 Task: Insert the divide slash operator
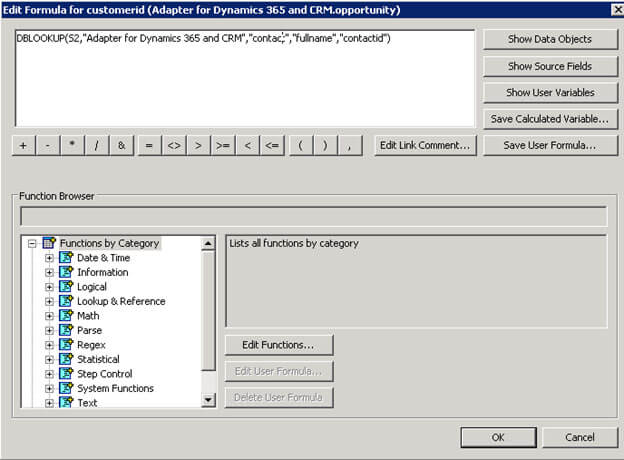pos(97,146)
